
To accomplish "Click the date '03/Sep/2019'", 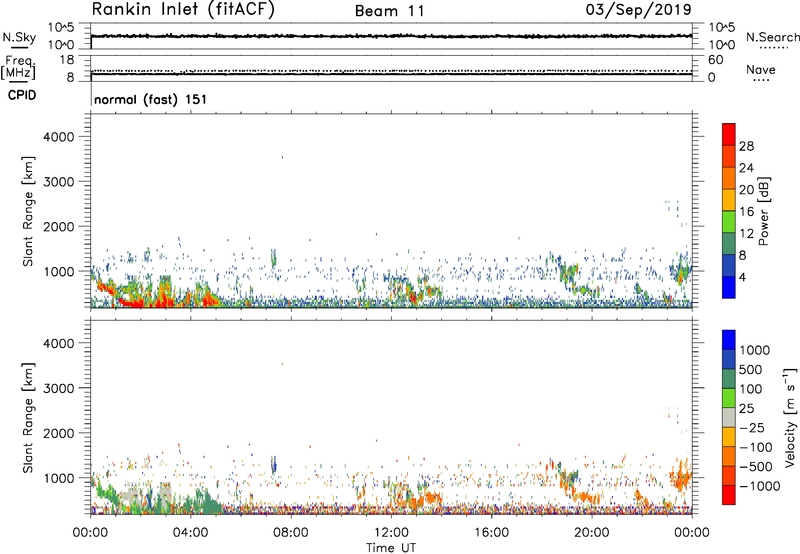I will pos(638,10).
